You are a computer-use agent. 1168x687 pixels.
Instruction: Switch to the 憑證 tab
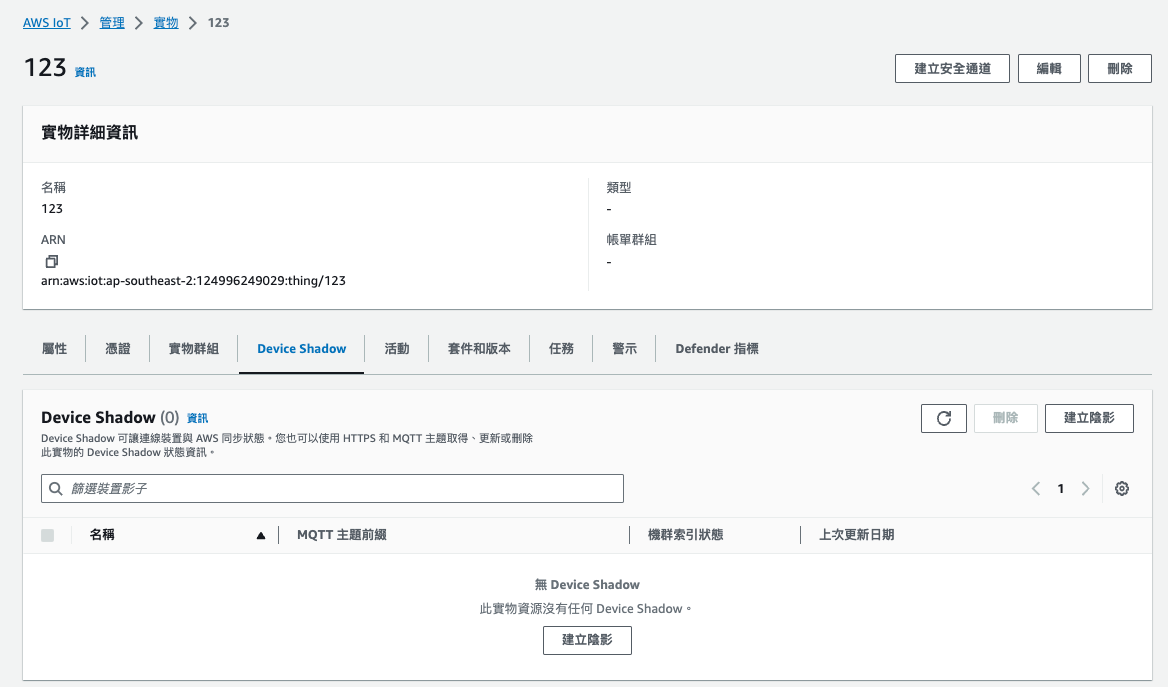point(117,348)
